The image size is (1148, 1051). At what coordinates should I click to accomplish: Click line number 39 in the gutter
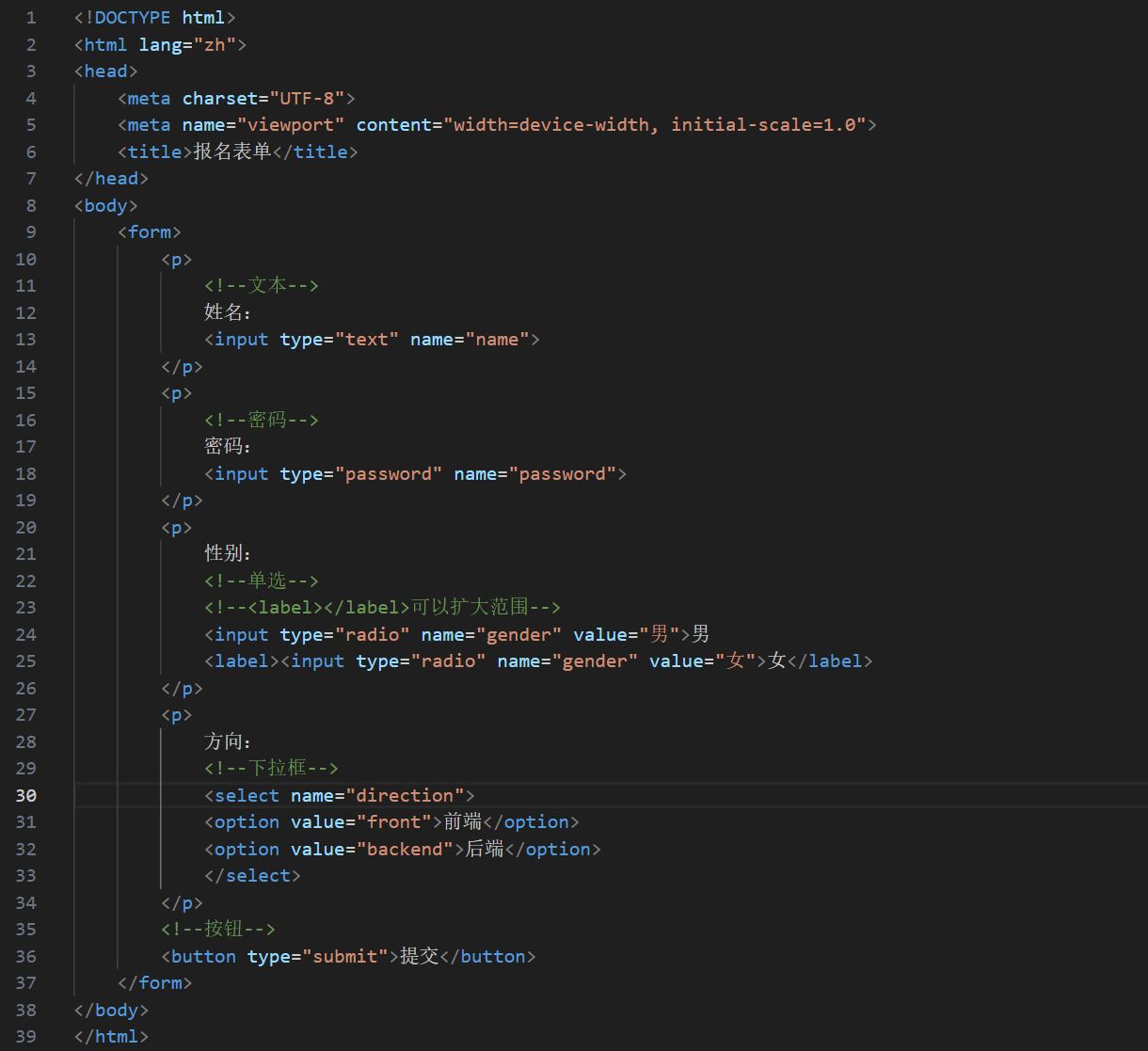[x=26, y=1036]
